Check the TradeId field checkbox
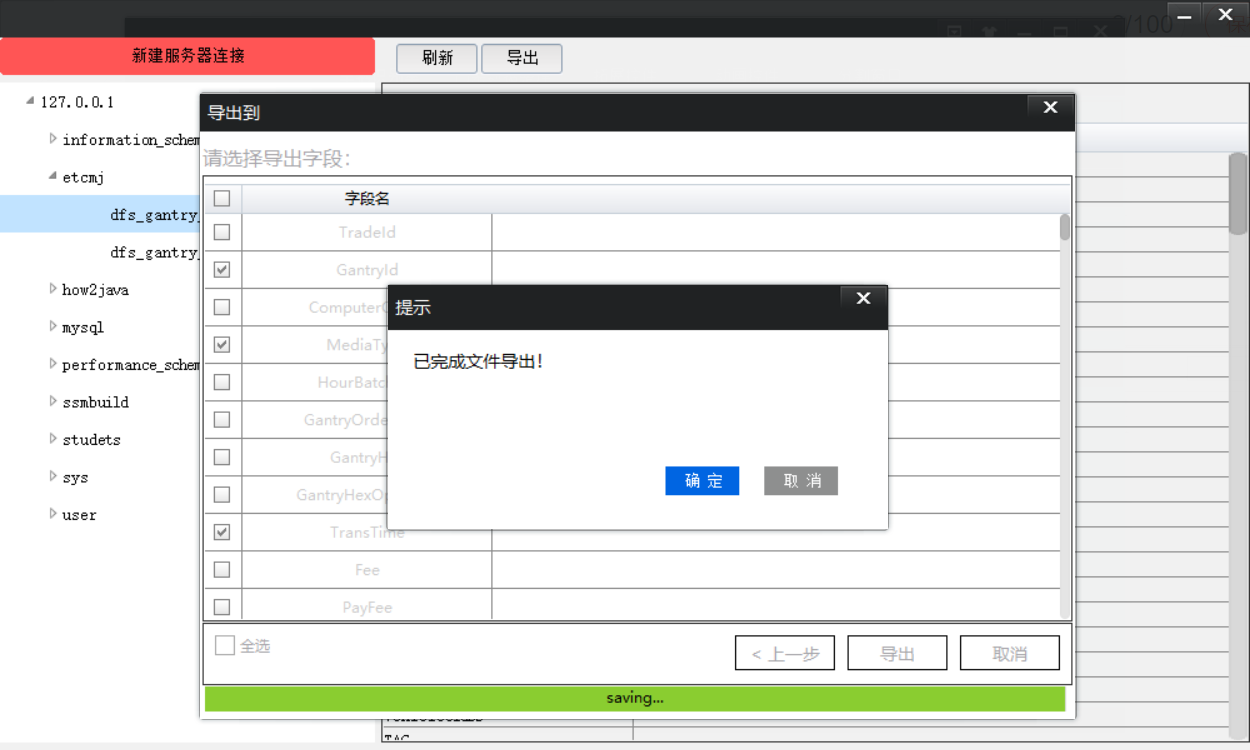This screenshot has width=1250, height=750. [x=222, y=232]
